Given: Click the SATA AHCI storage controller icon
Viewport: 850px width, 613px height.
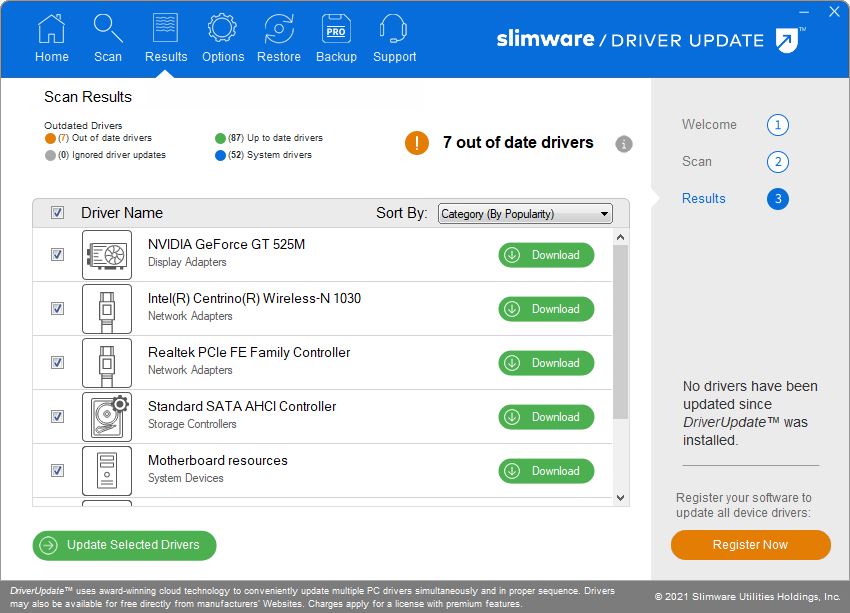Looking at the screenshot, I should click(x=107, y=417).
